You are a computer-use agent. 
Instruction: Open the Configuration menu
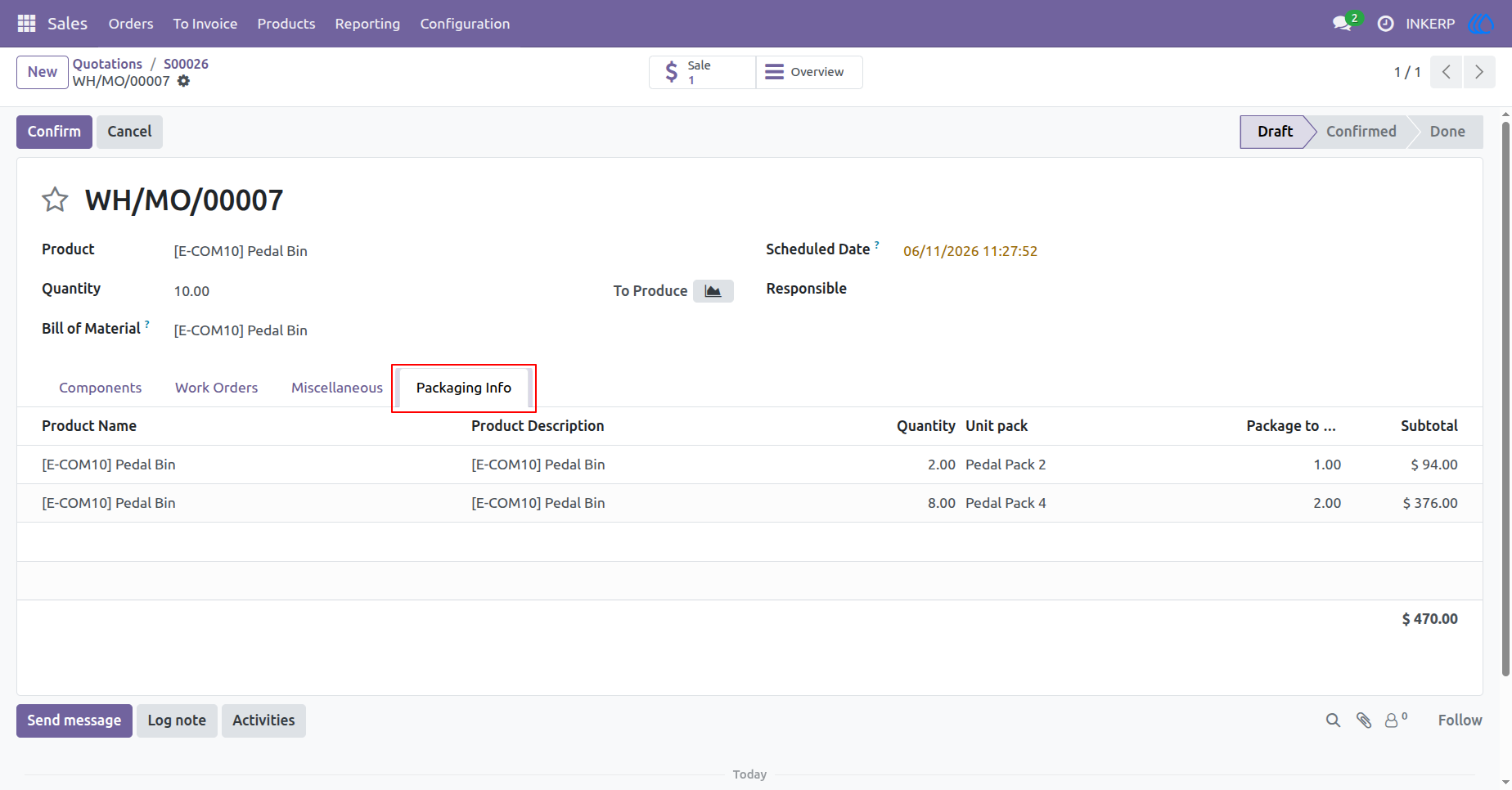465,24
